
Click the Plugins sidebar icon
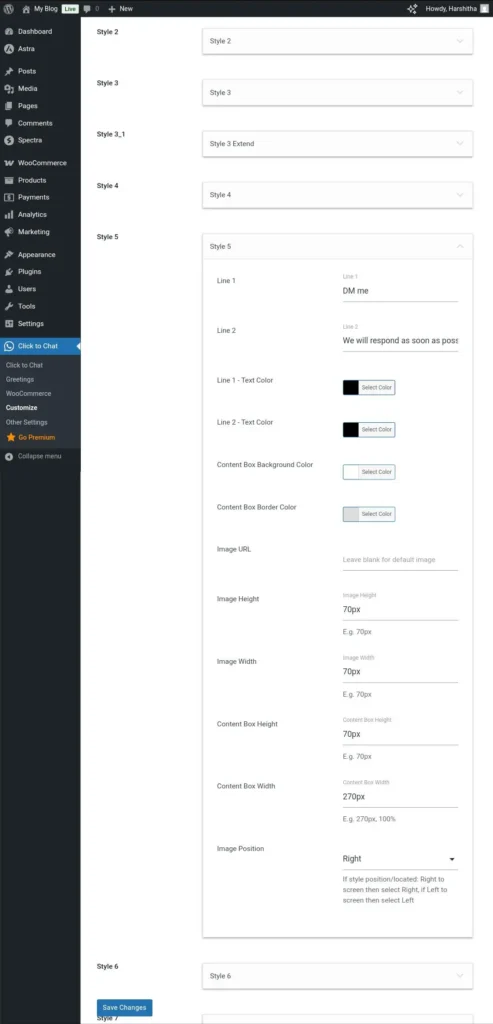click(9, 272)
